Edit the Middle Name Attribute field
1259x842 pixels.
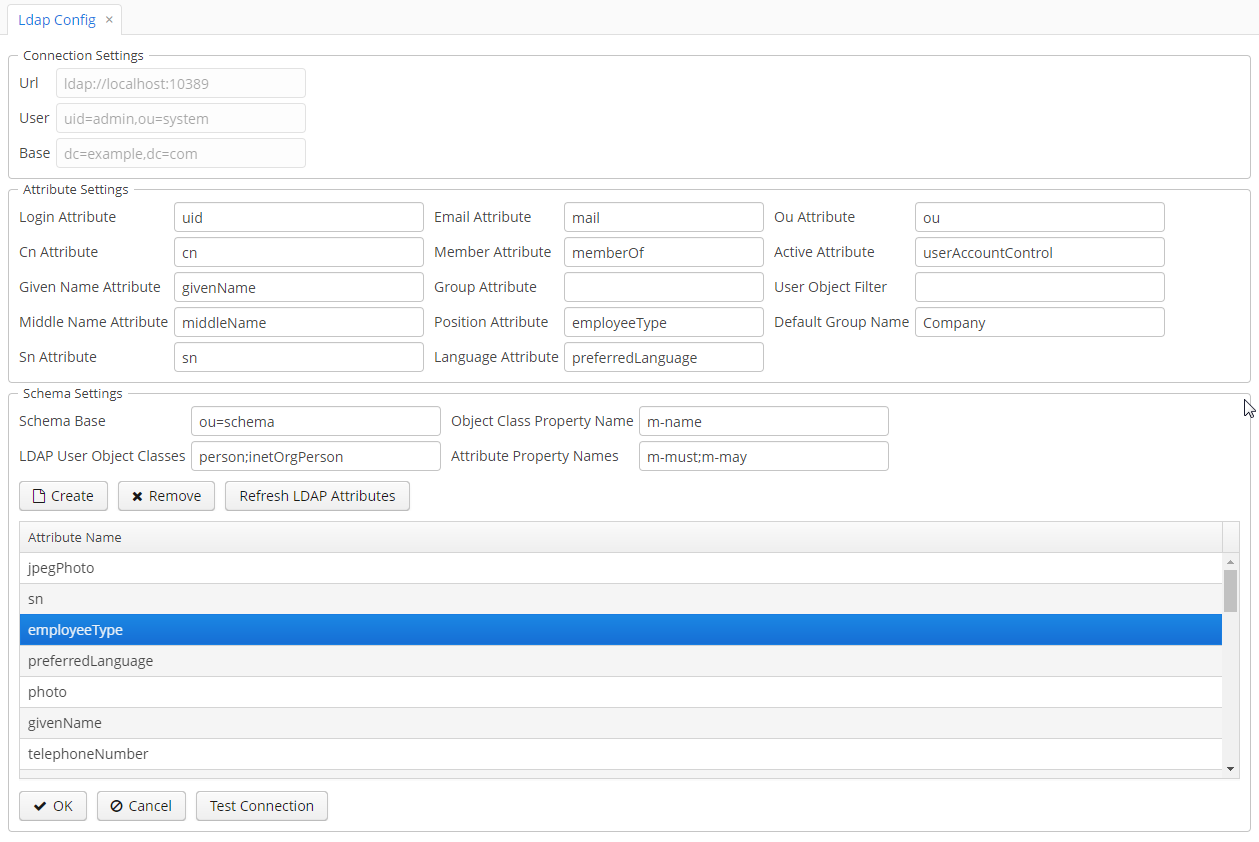pos(299,322)
